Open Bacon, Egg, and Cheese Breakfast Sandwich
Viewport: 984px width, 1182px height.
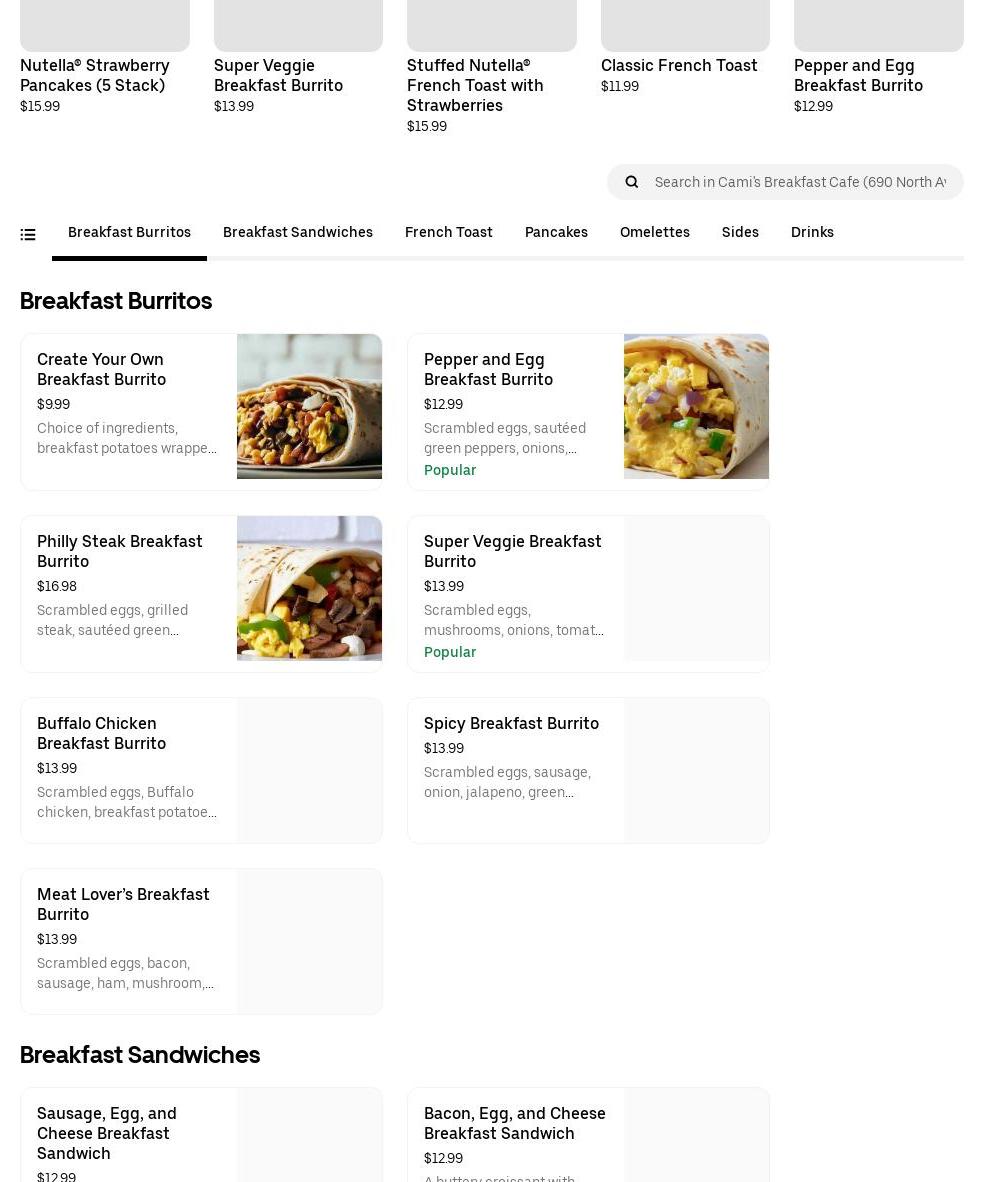coord(515,1123)
